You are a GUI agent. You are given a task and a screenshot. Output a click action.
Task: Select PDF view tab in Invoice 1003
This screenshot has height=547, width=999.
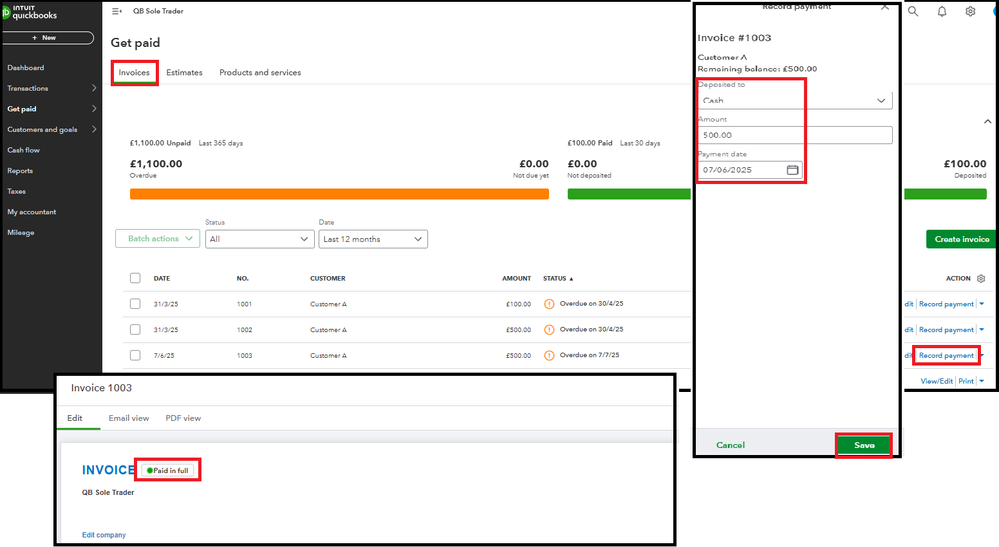tap(183, 418)
